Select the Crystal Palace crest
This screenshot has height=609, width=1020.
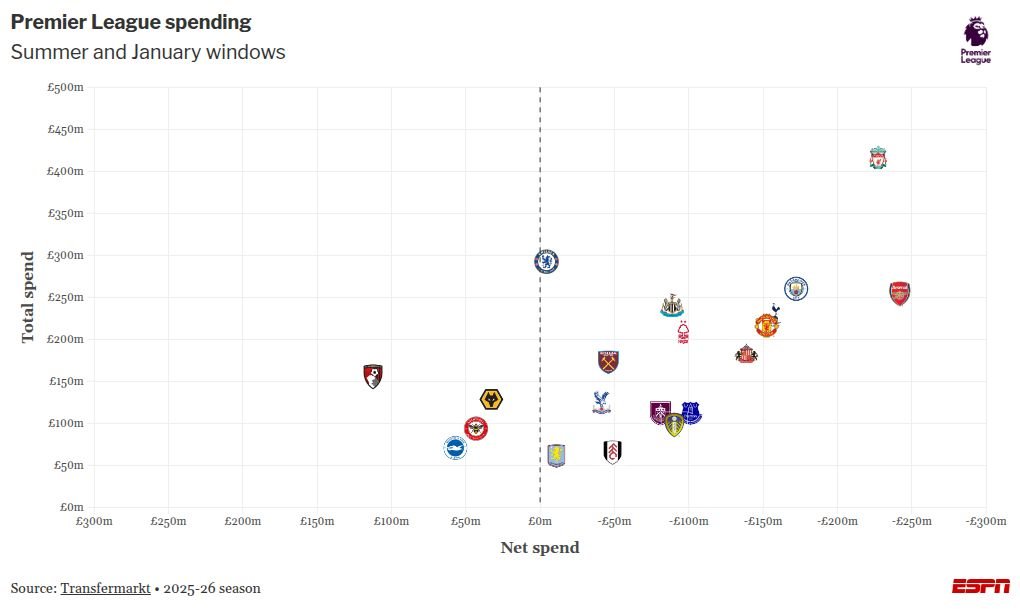coord(601,403)
